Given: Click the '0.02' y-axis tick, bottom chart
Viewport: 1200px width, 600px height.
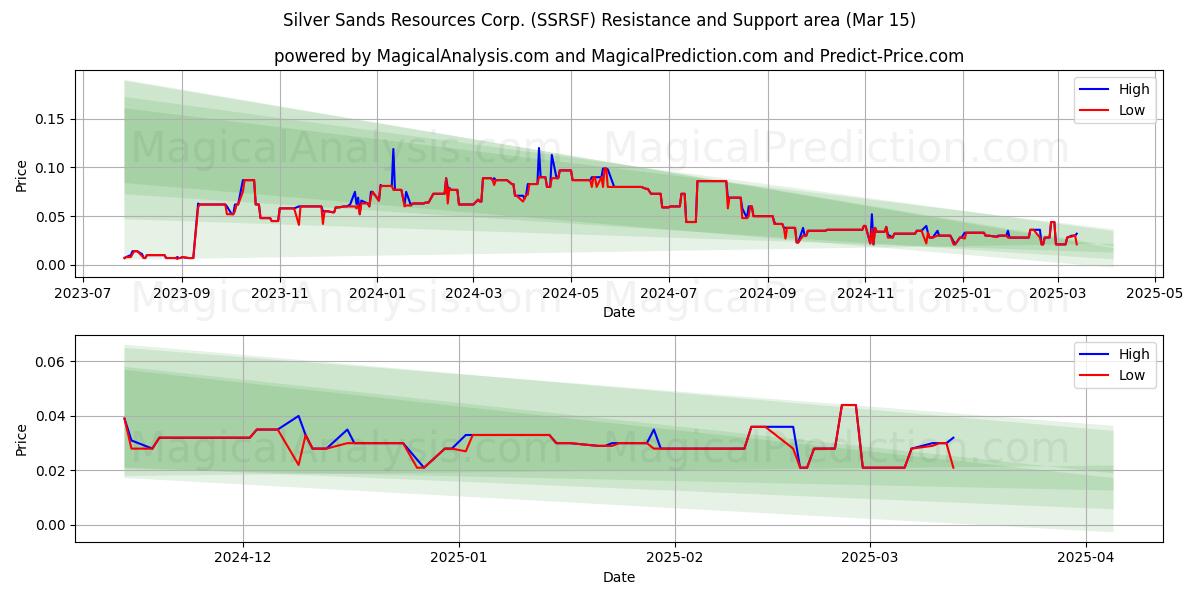Looking at the screenshot, I should click(52, 471).
